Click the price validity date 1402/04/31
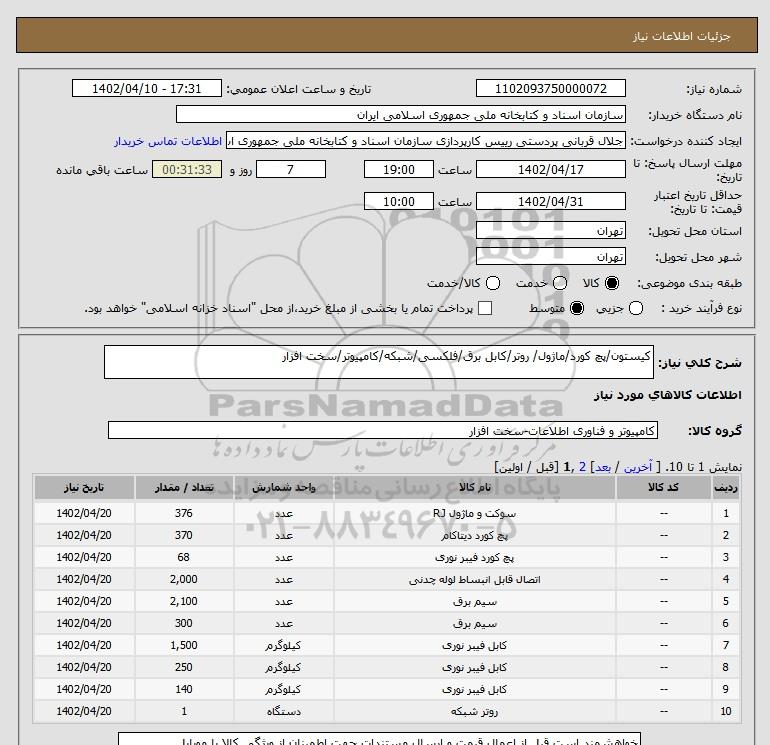The width and height of the screenshot is (770, 745). [x=550, y=201]
